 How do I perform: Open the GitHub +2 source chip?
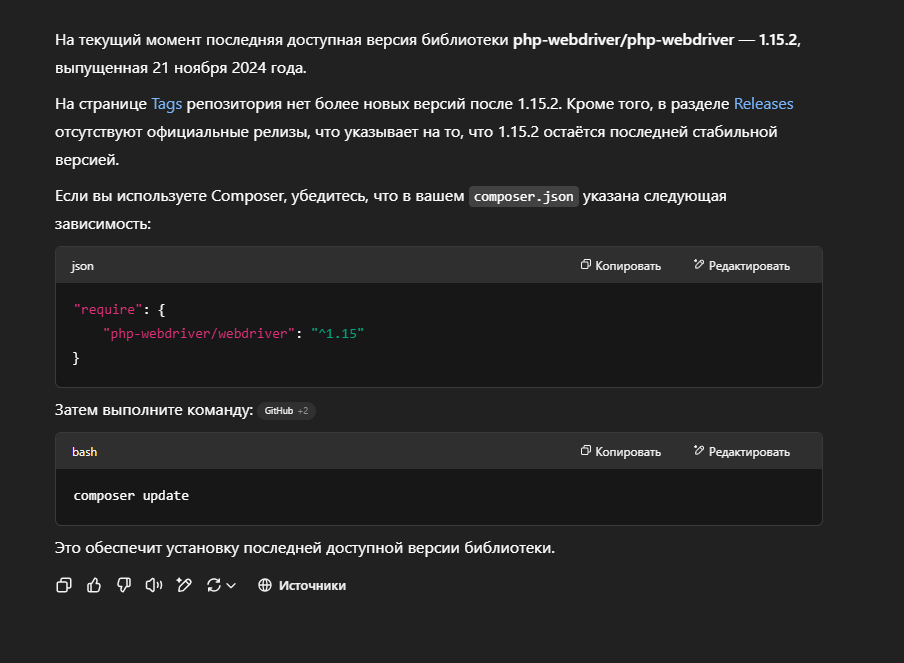[x=287, y=411]
